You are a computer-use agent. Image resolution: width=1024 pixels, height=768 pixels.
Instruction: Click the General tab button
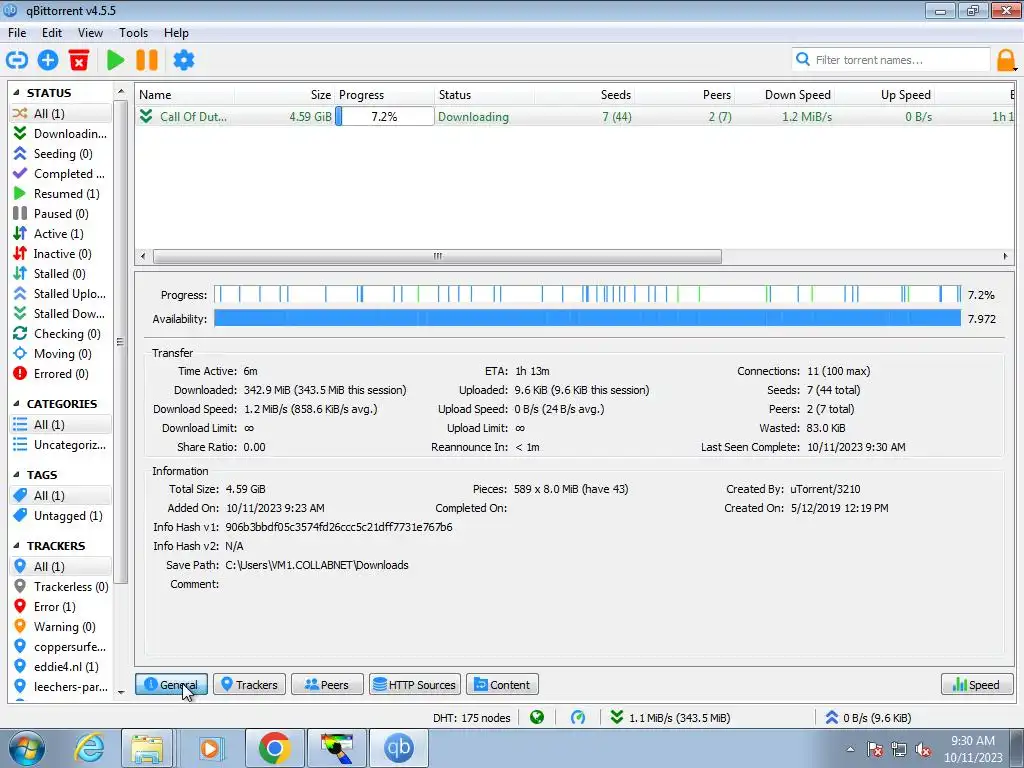[x=171, y=684]
